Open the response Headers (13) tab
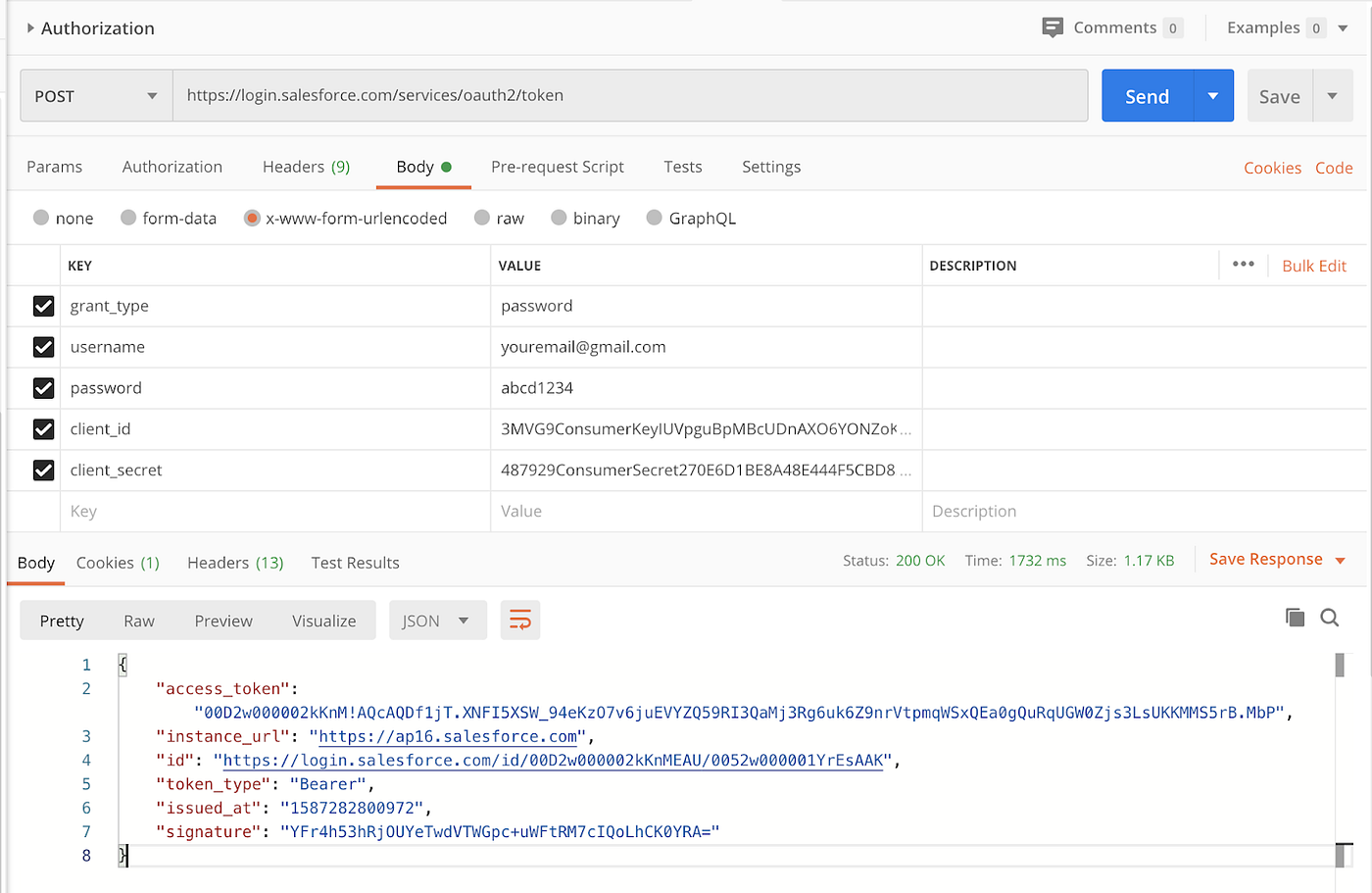 [235, 563]
